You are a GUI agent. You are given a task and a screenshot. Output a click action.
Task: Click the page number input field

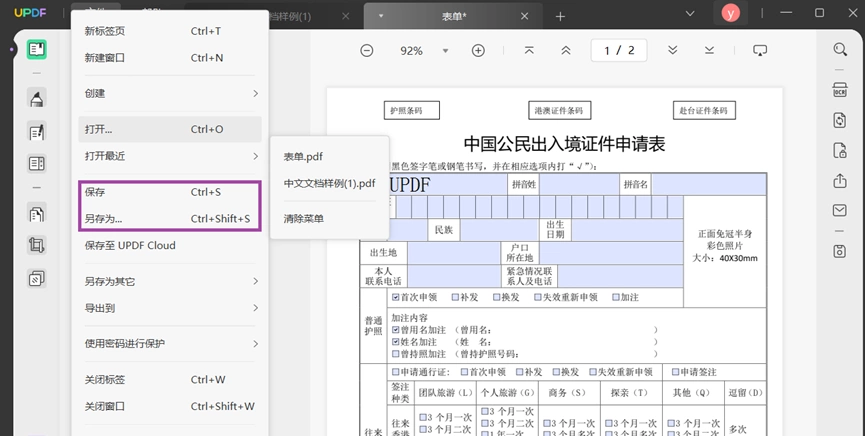click(x=619, y=51)
